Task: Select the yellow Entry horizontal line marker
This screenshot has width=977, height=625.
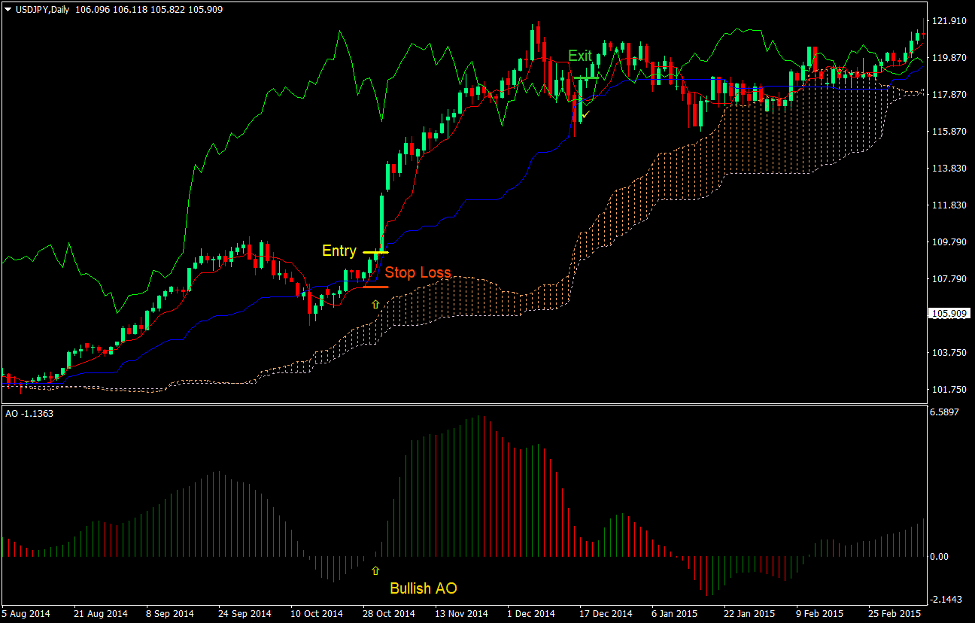Action: pyautogui.click(x=375, y=252)
